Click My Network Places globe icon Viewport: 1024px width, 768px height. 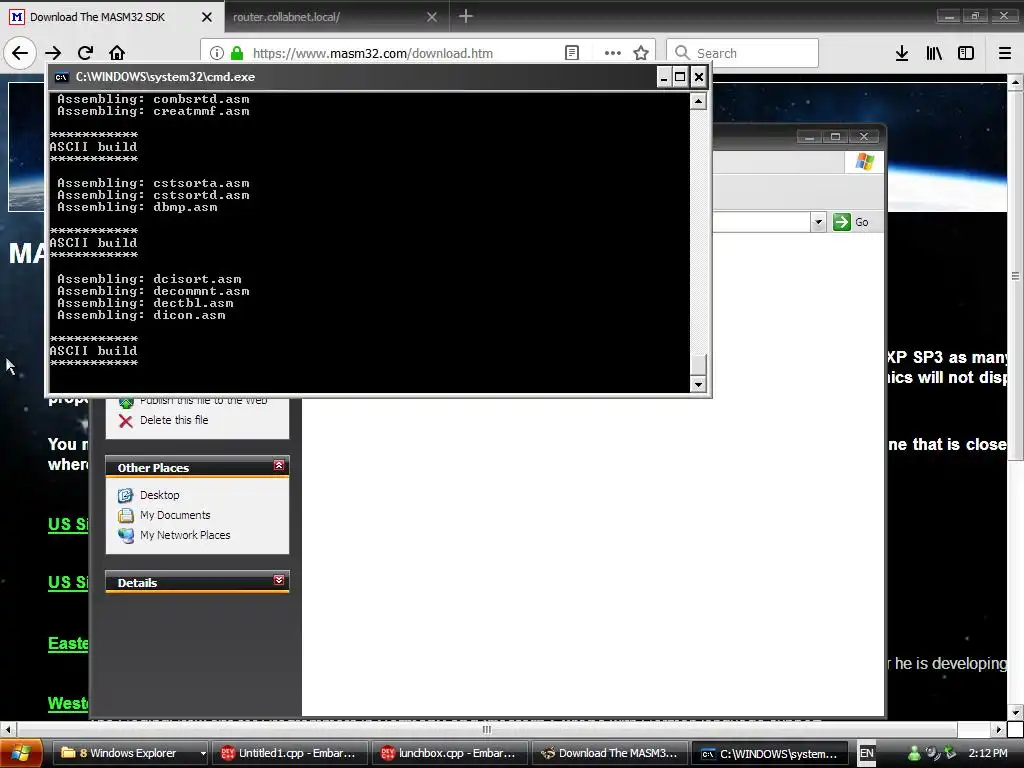click(125, 536)
